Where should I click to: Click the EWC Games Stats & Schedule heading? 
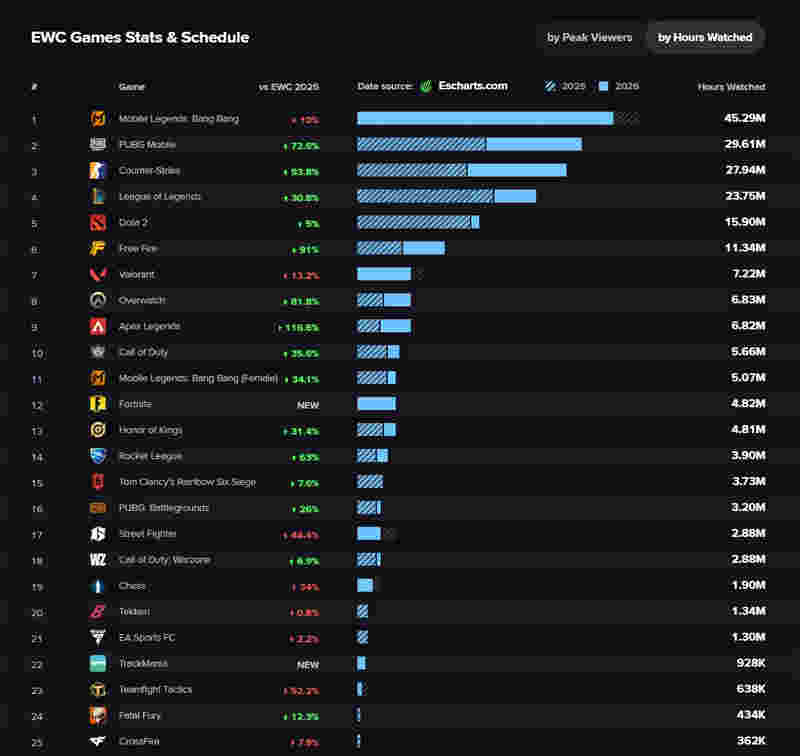pos(140,37)
